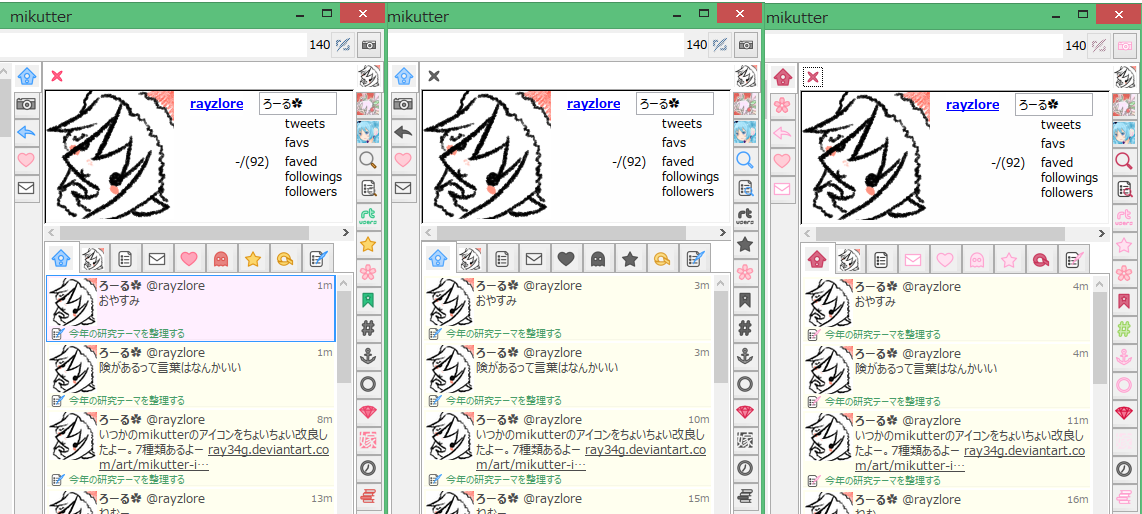Click photo attach camera button beside 140 in left window
1142x514 pixels.
(x=369, y=45)
